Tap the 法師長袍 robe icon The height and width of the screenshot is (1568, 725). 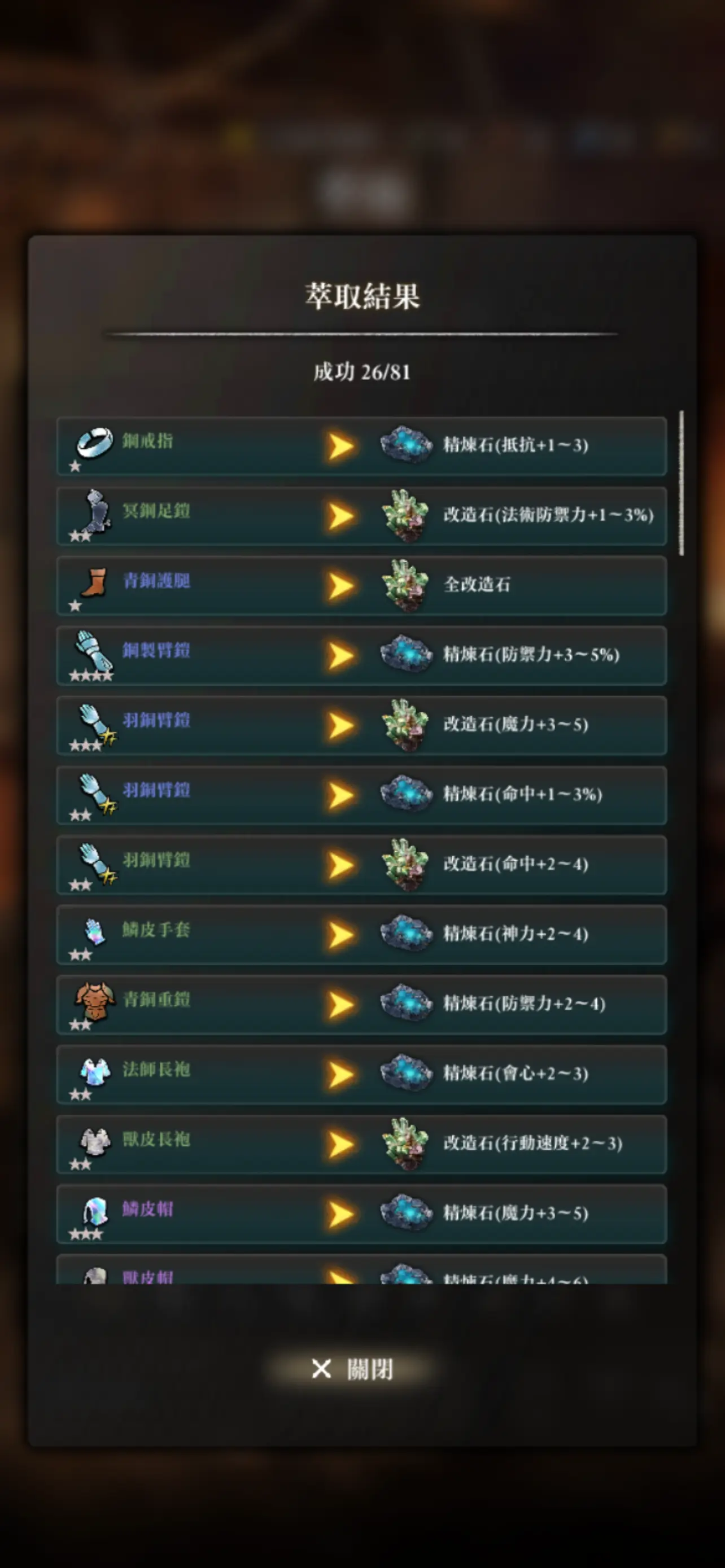(x=95, y=1072)
